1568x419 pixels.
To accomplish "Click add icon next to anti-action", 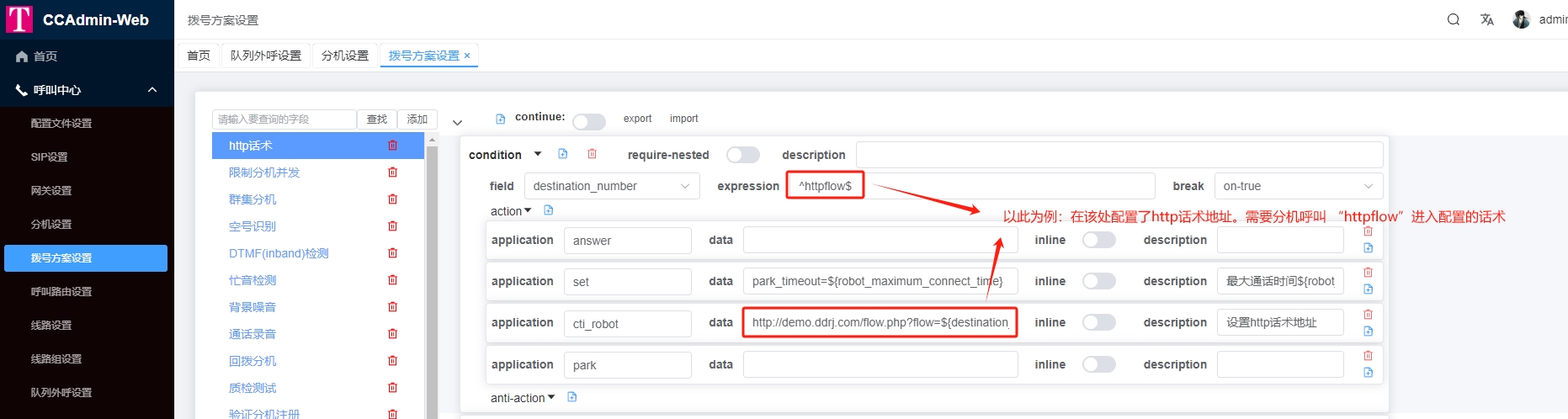I will (572, 397).
